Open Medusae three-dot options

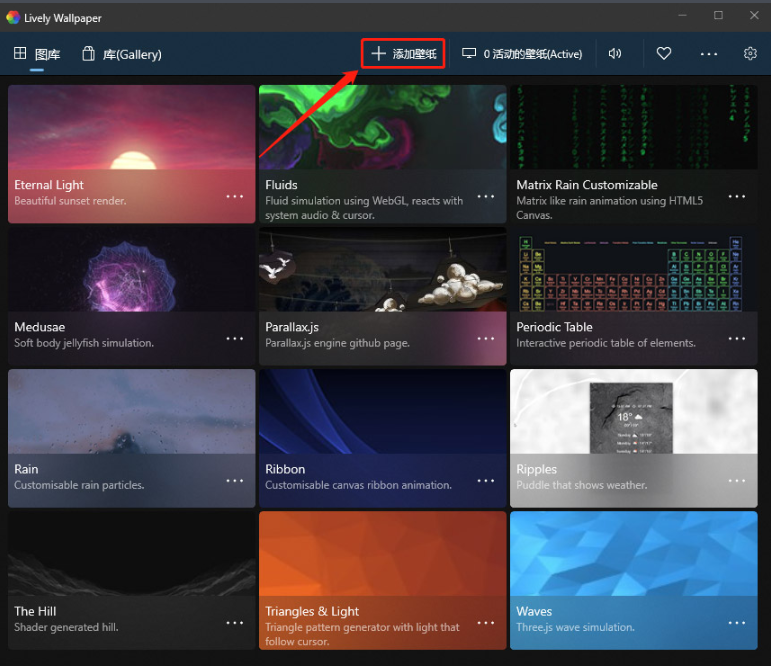[235, 338]
